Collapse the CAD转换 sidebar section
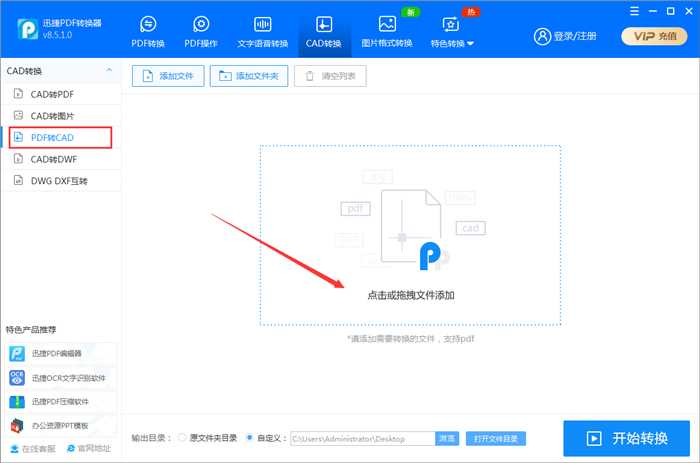 coord(109,71)
